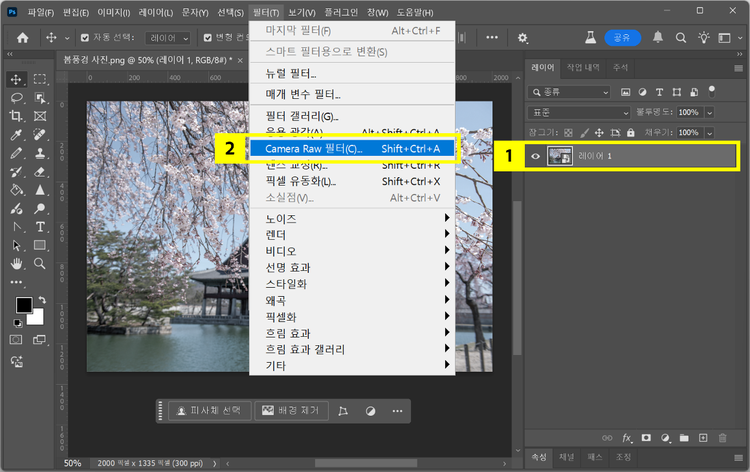Select the Rectangle shape tool
The image size is (750, 472).
(40, 245)
